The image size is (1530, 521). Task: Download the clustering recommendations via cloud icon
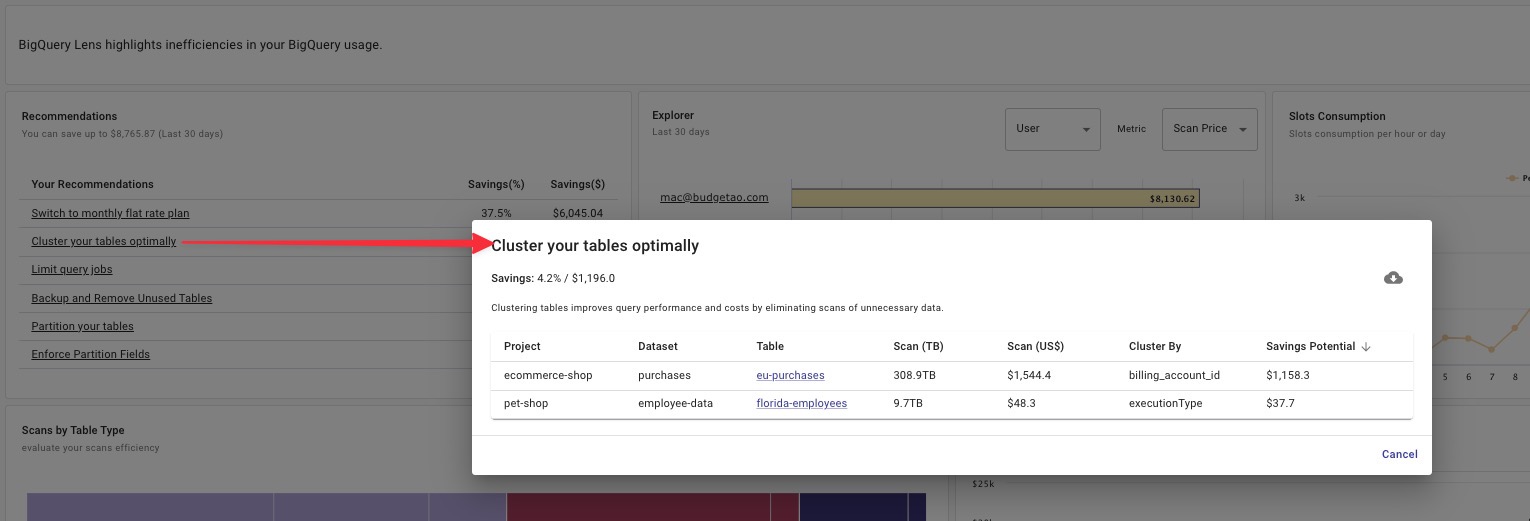(x=1393, y=278)
